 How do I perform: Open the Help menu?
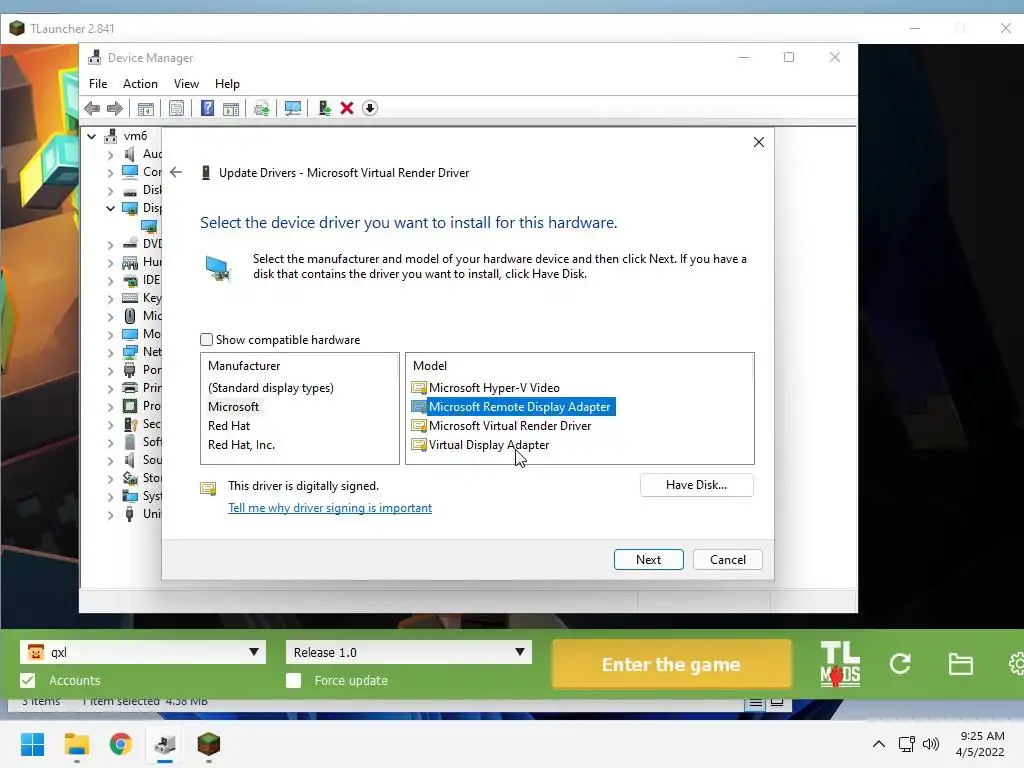pyautogui.click(x=227, y=84)
